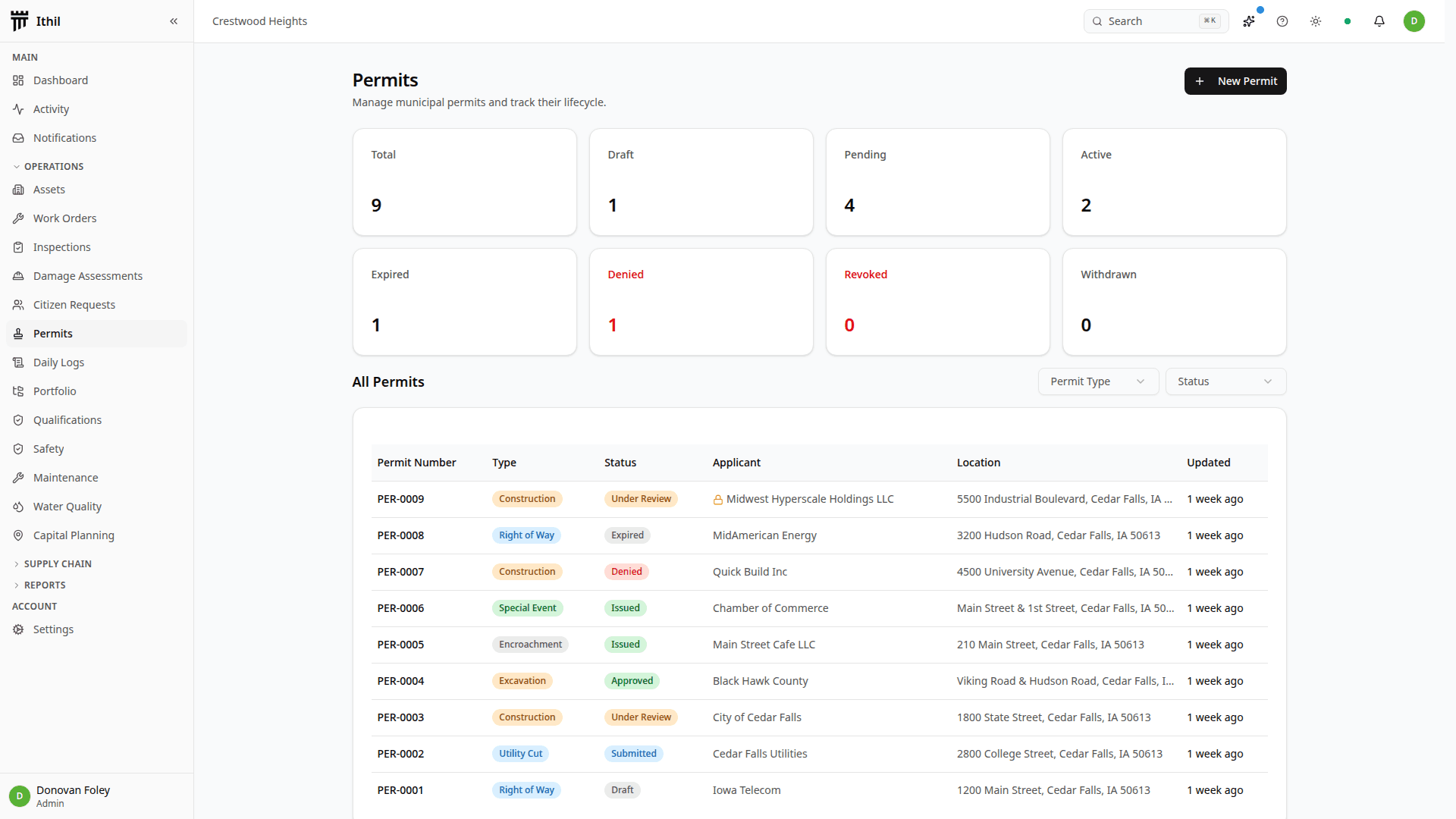This screenshot has height=819, width=1456.
Task: Click the Permit Number column header
Action: coord(416,463)
